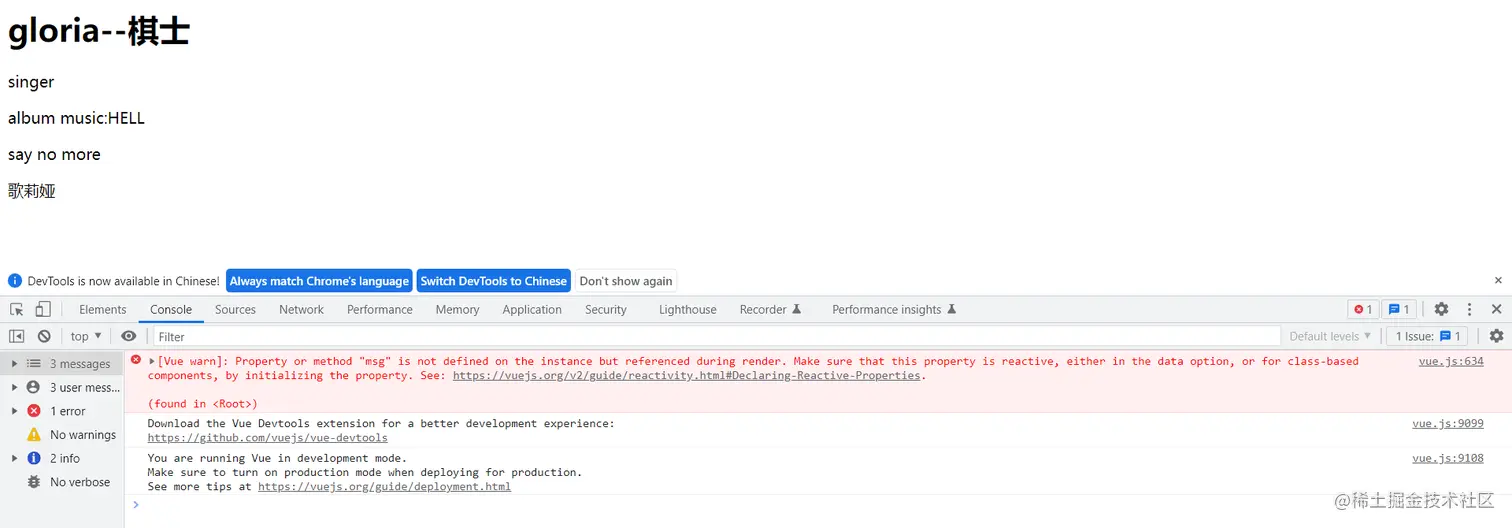1512x528 pixels.
Task: Open the 1 Issue counter button
Action: [x=1427, y=337]
